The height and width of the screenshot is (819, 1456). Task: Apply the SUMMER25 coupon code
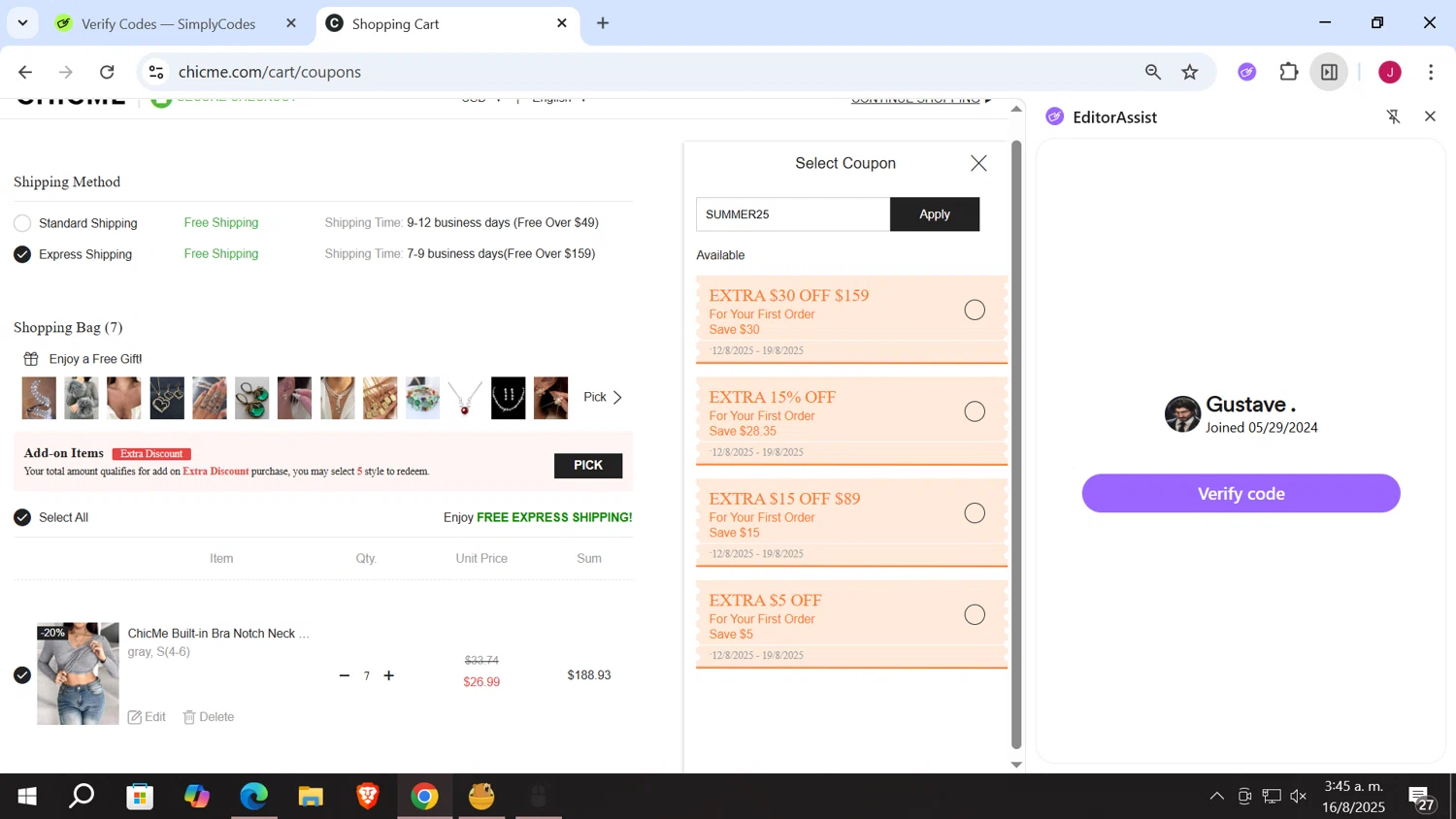[935, 214]
